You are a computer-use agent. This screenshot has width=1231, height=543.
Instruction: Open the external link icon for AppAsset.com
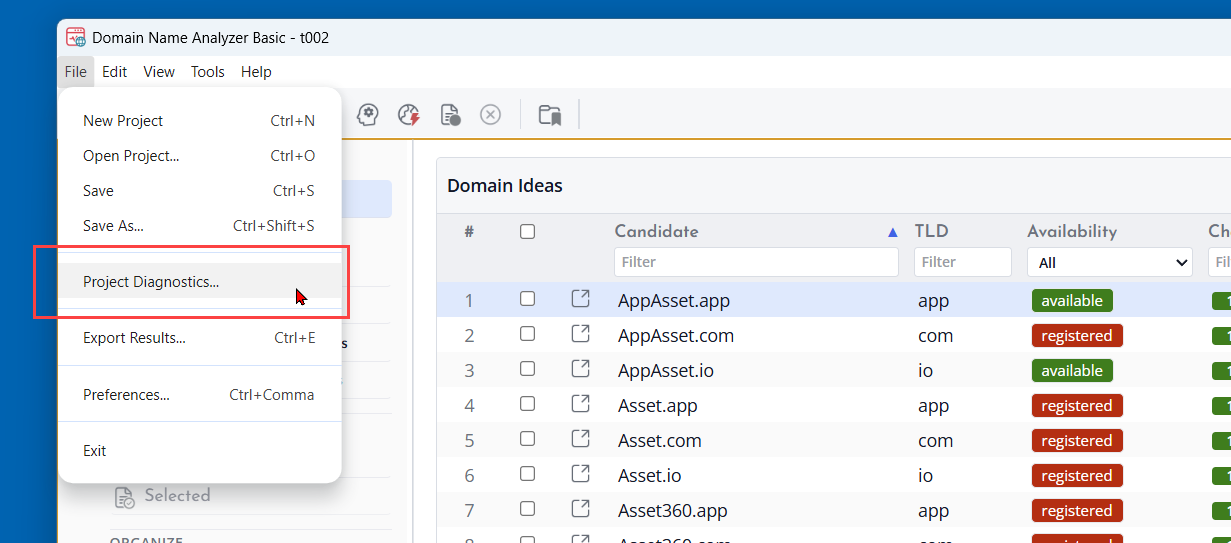pos(580,334)
